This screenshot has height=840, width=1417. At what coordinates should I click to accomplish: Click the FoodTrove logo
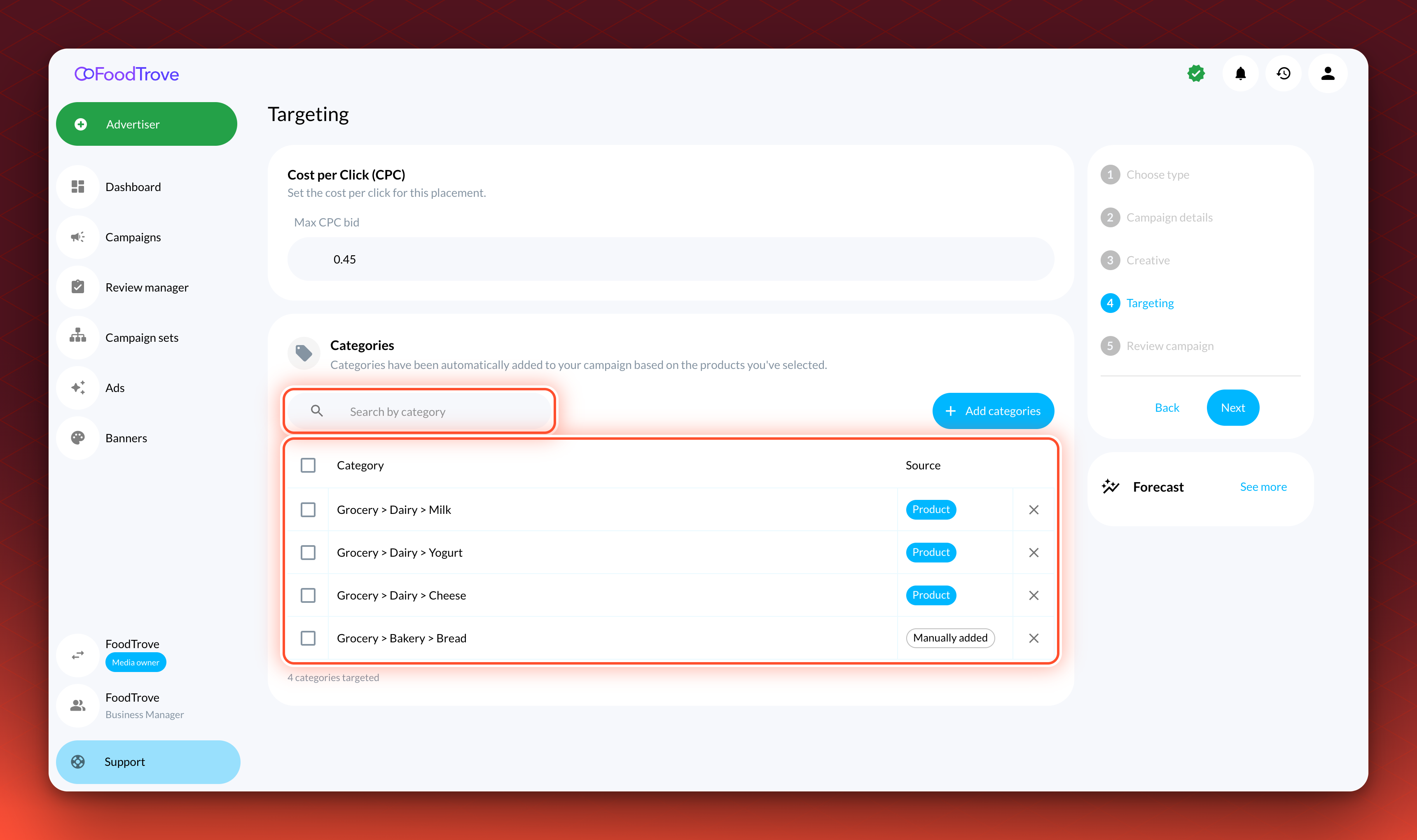tap(127, 74)
